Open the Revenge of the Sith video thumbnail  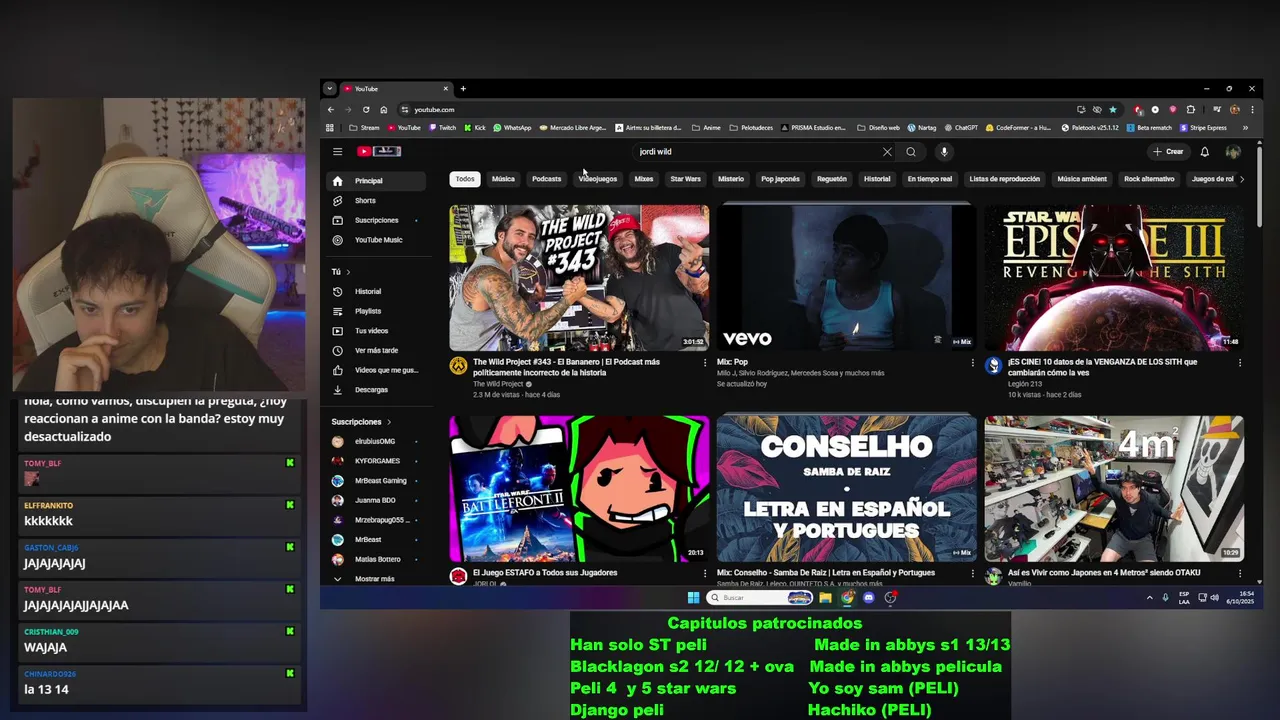point(1114,278)
